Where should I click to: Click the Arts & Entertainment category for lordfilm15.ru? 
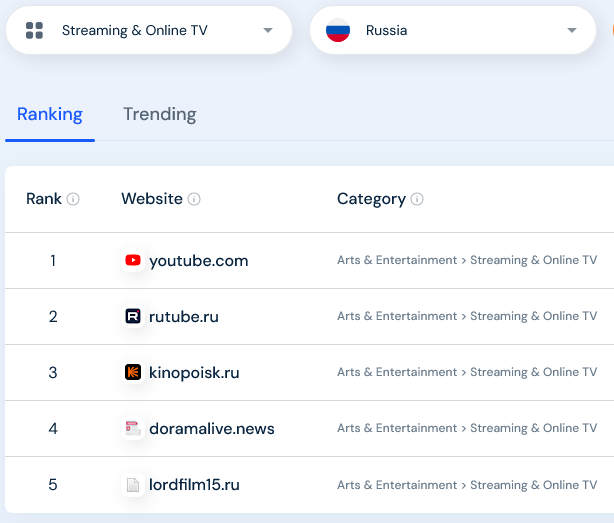tap(397, 485)
